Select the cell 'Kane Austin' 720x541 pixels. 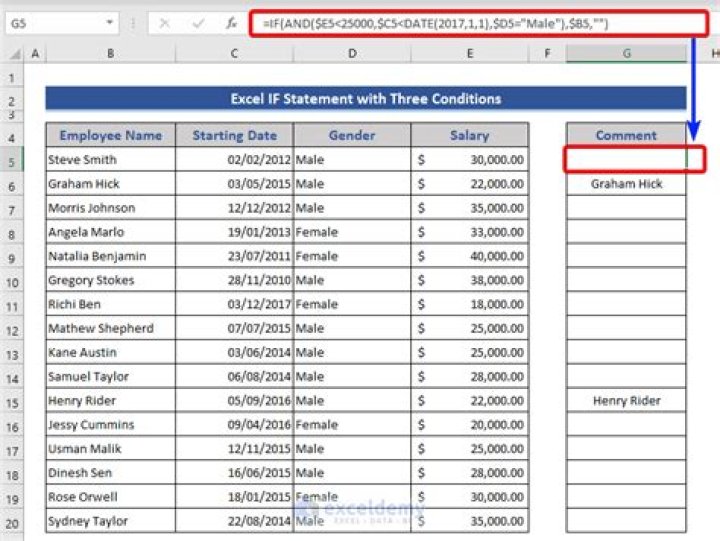tap(111, 352)
